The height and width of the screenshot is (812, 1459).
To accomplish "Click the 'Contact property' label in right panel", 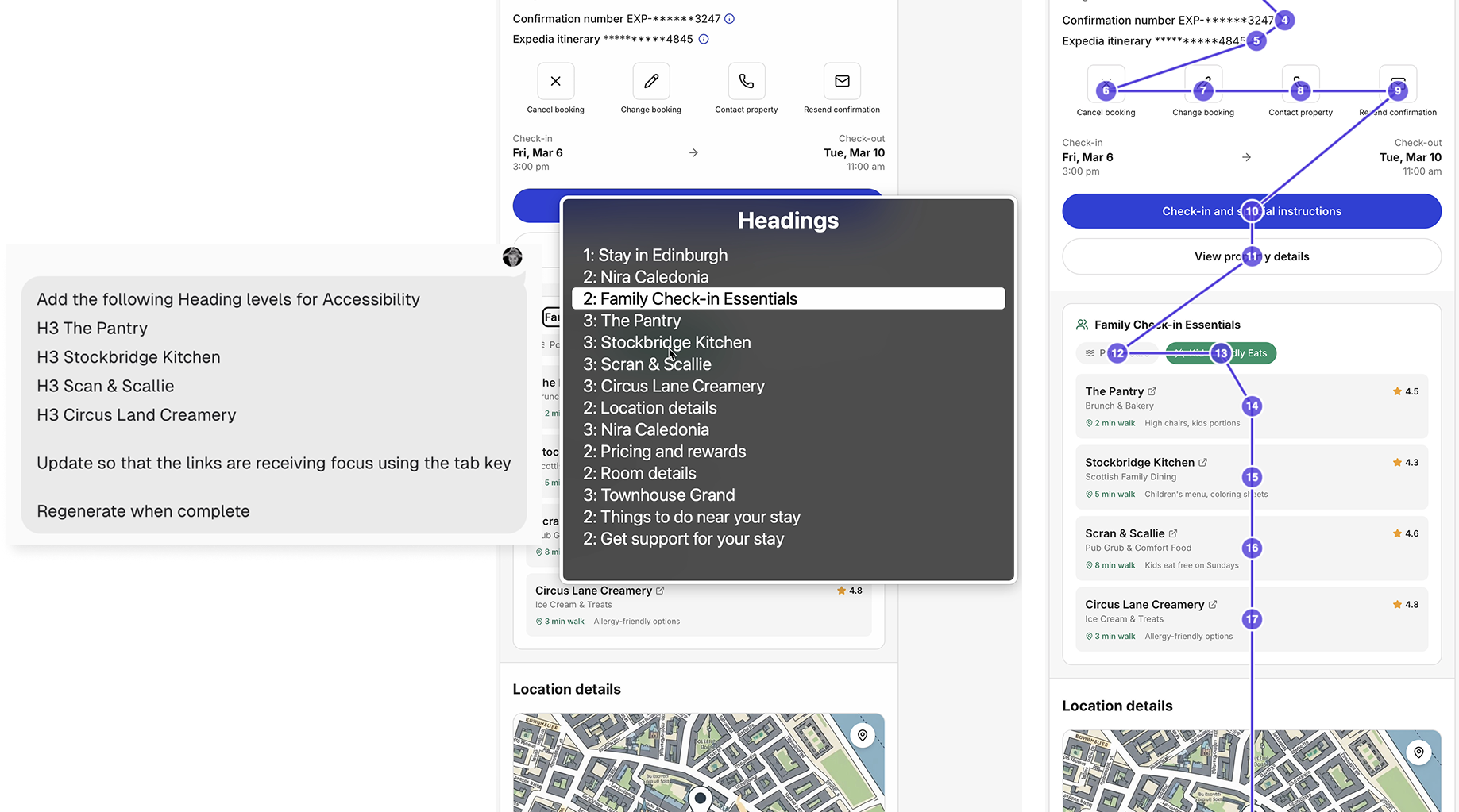I will coord(1300,113).
